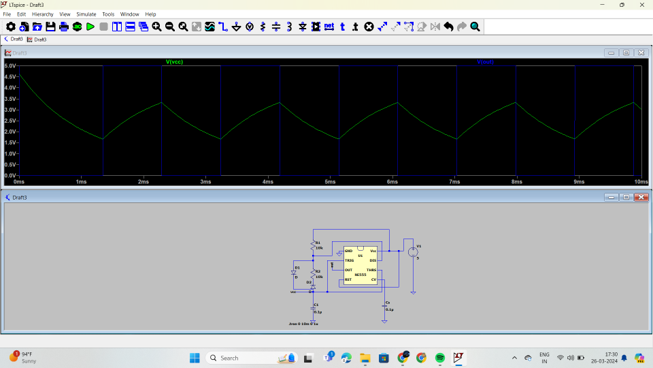
Task: Click the V(out) trace label
Action: coord(485,62)
